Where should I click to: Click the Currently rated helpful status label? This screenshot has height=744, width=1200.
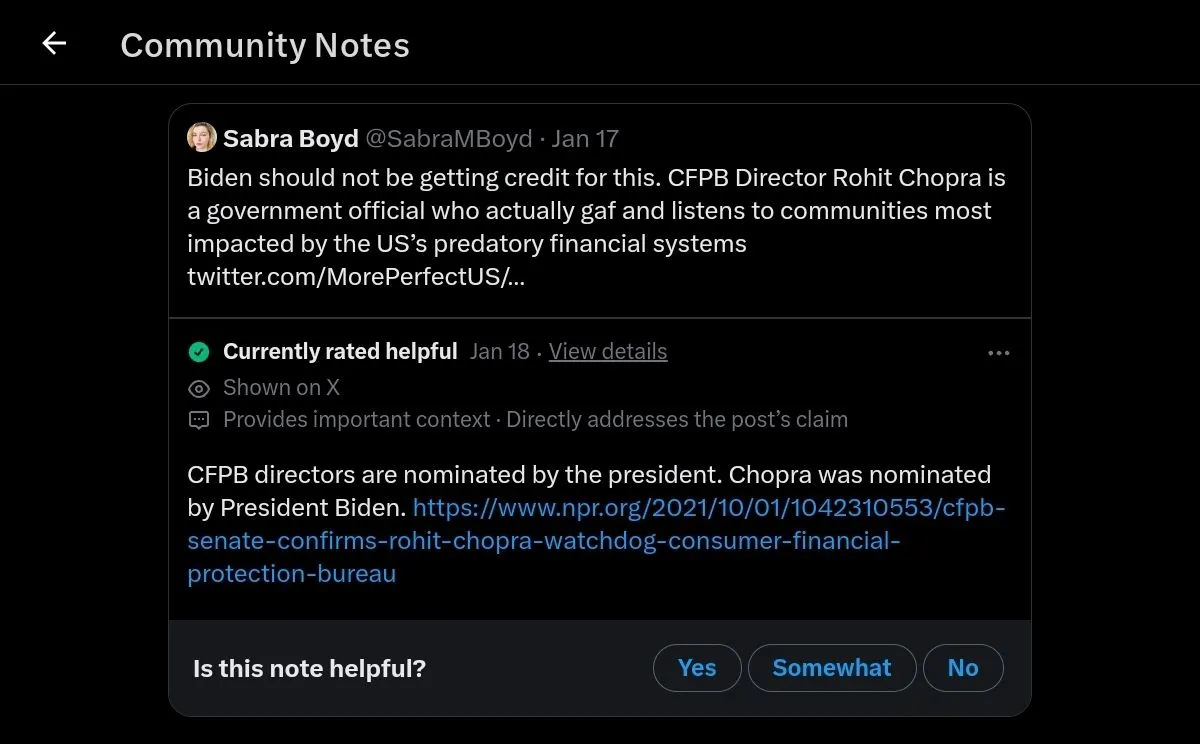tap(340, 351)
